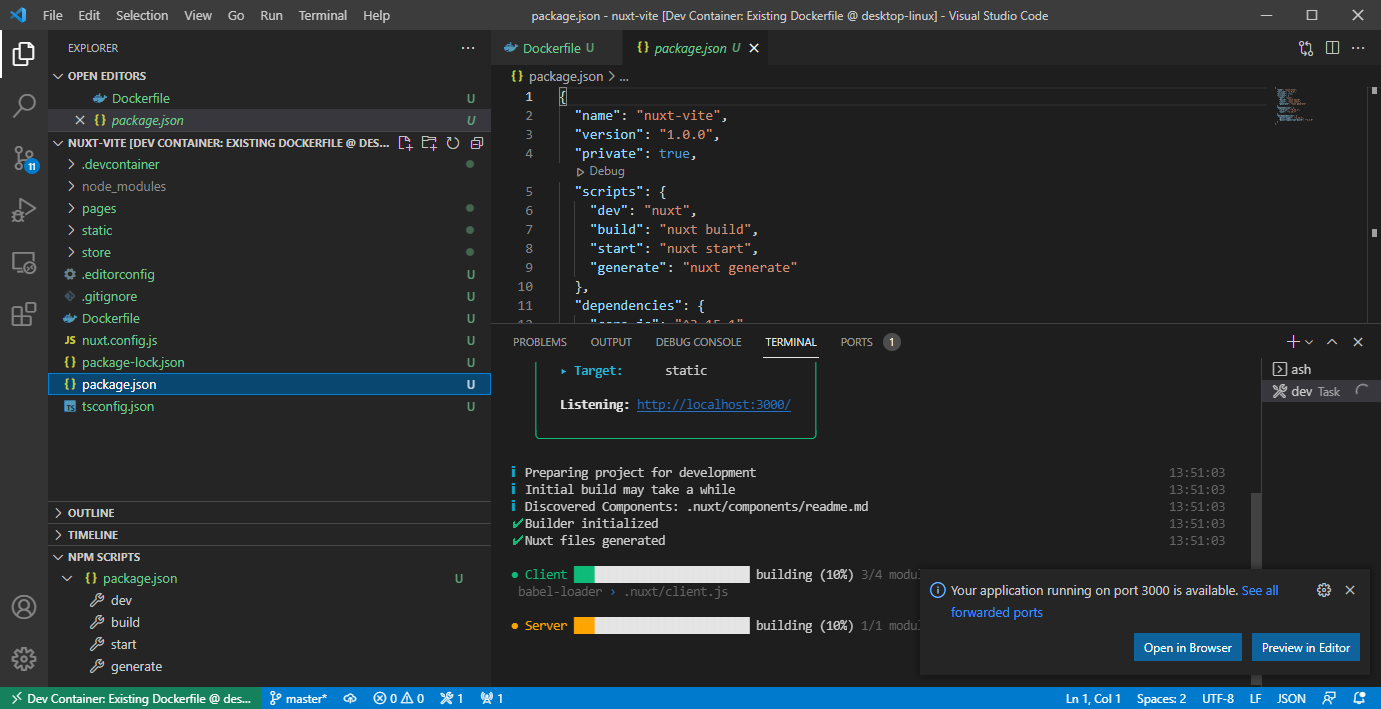Viewport: 1381px width, 709px height.
Task: Maximize the terminal panel with the up chevron
Action: [x=1332, y=342]
